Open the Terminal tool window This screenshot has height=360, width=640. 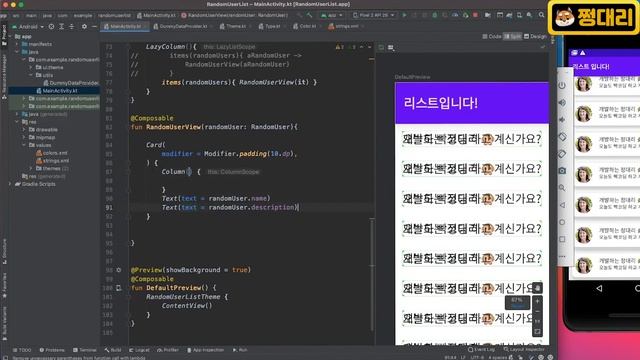(84, 350)
